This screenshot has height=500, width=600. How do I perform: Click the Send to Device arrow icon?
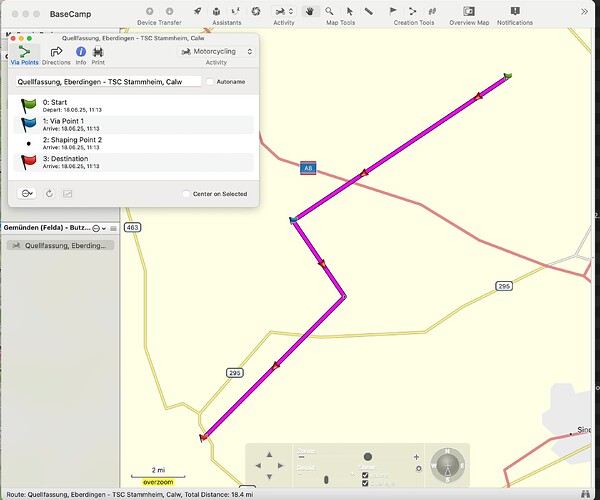click(x=150, y=11)
